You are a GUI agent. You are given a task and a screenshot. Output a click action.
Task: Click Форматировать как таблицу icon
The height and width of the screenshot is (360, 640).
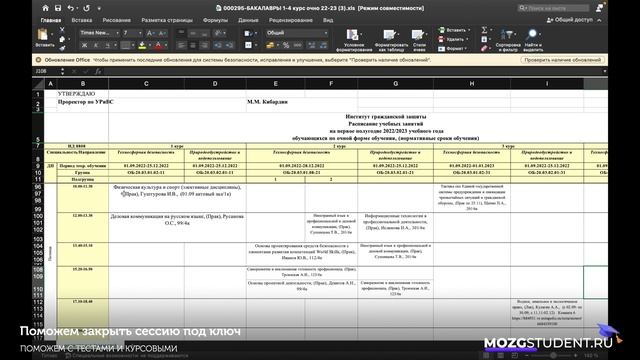coord(390,35)
